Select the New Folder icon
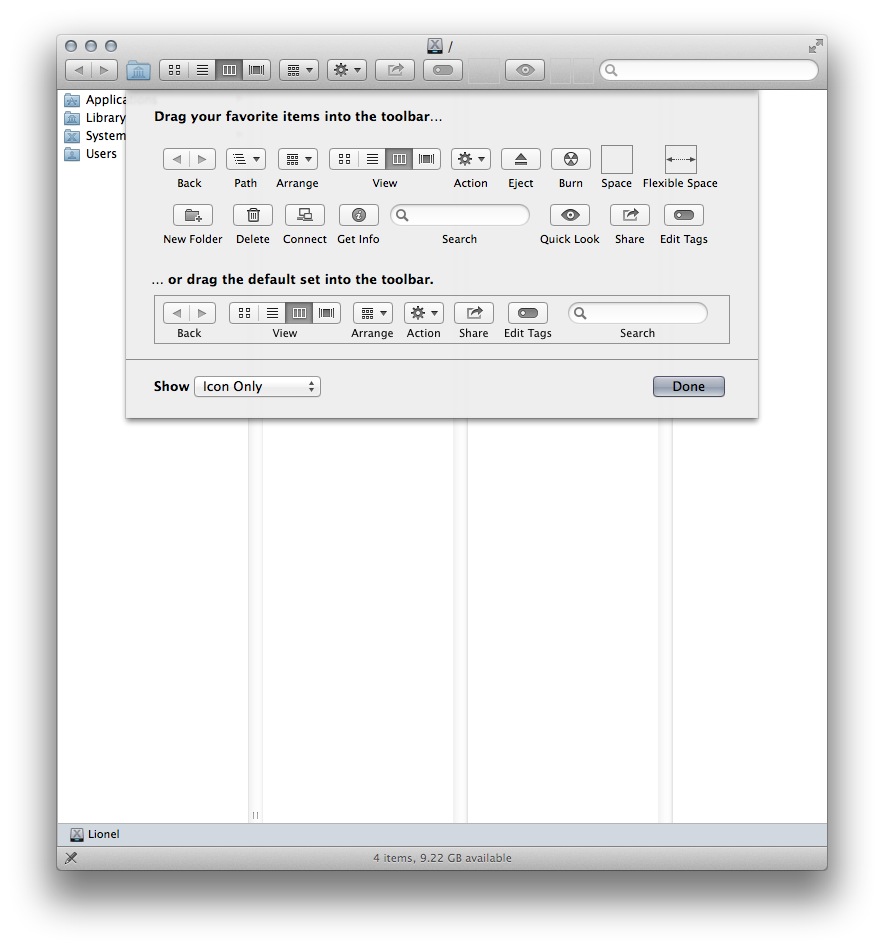884x949 pixels. tap(192, 215)
